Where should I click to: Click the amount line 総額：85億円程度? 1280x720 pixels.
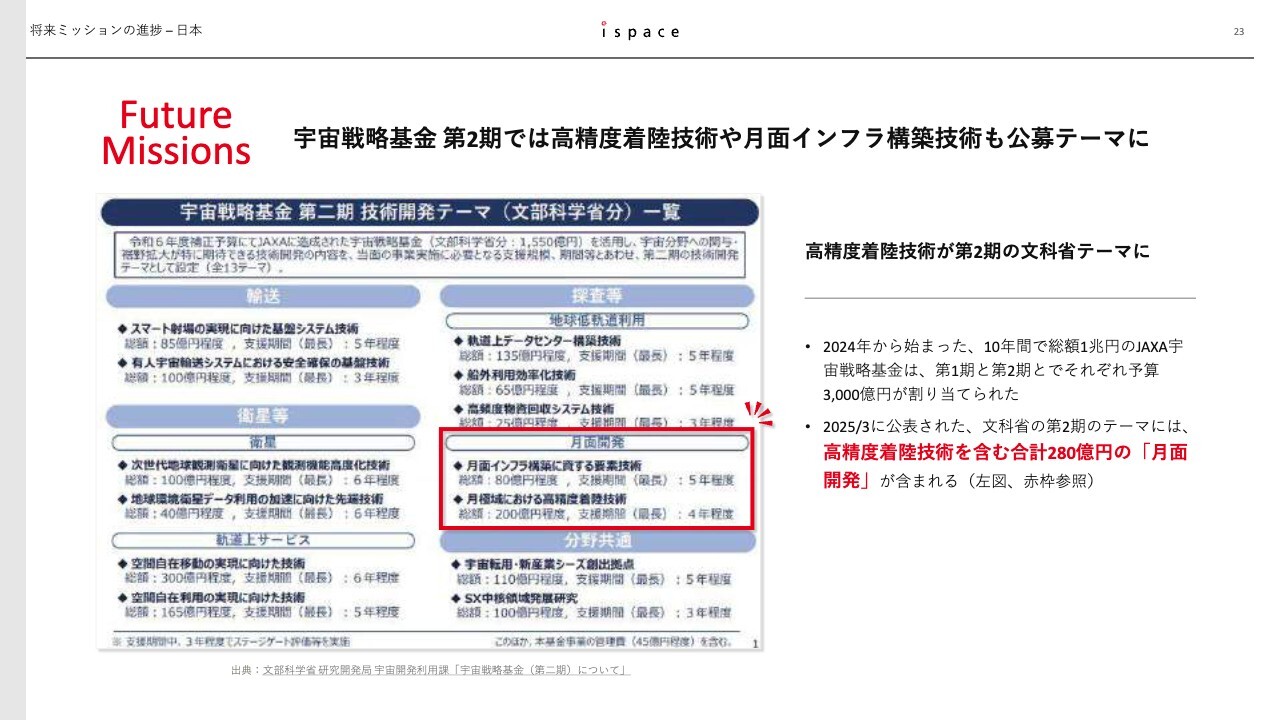pos(260,345)
